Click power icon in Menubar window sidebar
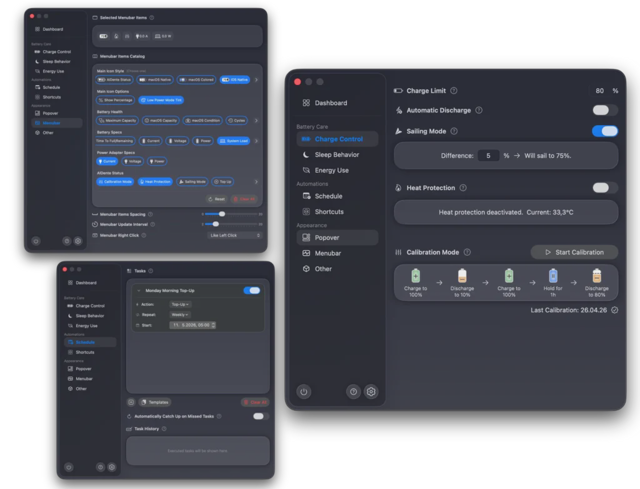This screenshot has width=640, height=489. pos(36,241)
